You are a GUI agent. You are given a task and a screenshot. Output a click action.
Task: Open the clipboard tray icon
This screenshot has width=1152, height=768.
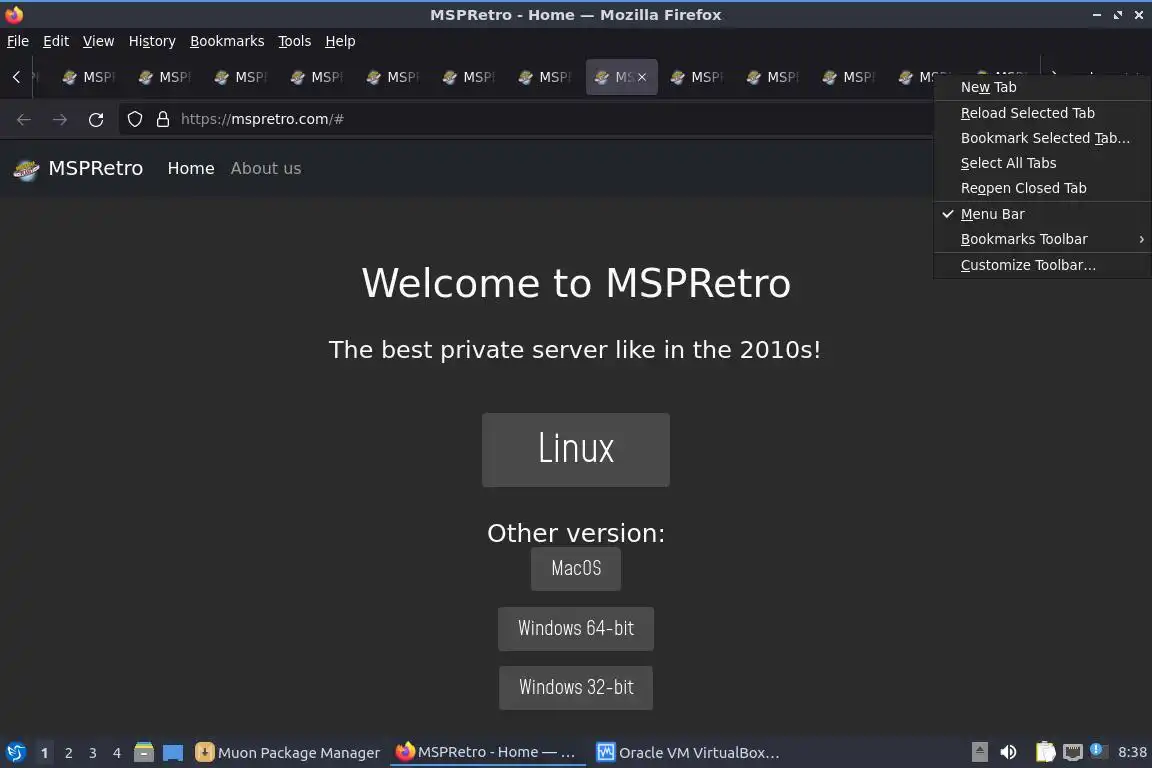point(1045,752)
